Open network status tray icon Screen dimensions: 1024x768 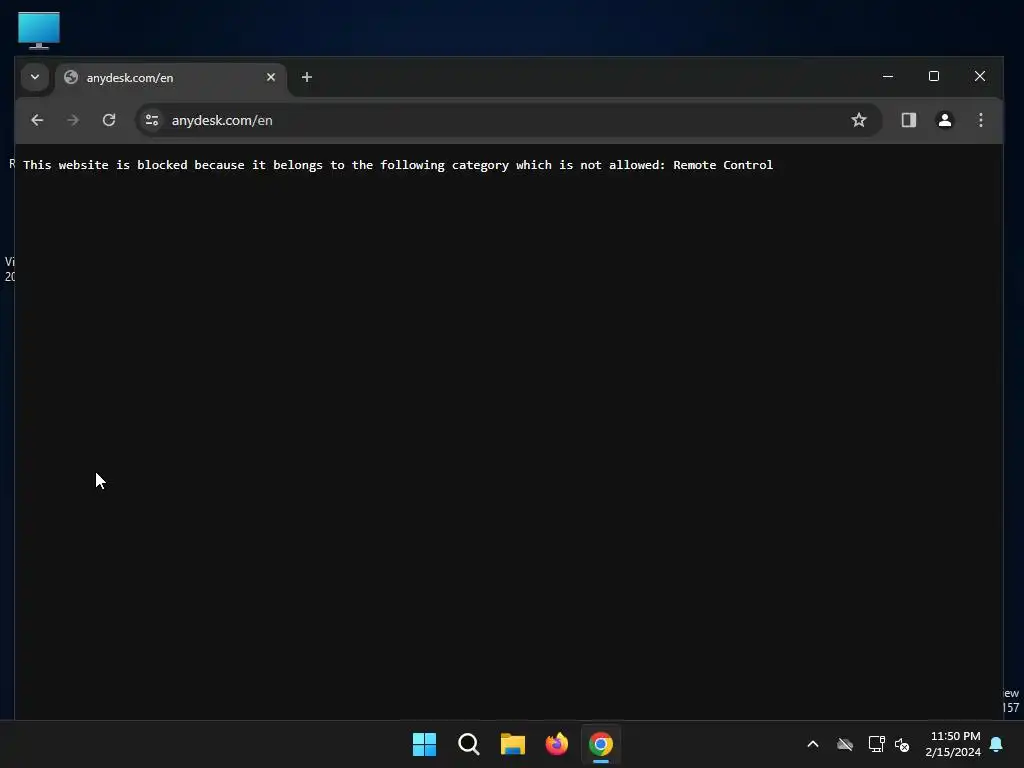click(876, 744)
